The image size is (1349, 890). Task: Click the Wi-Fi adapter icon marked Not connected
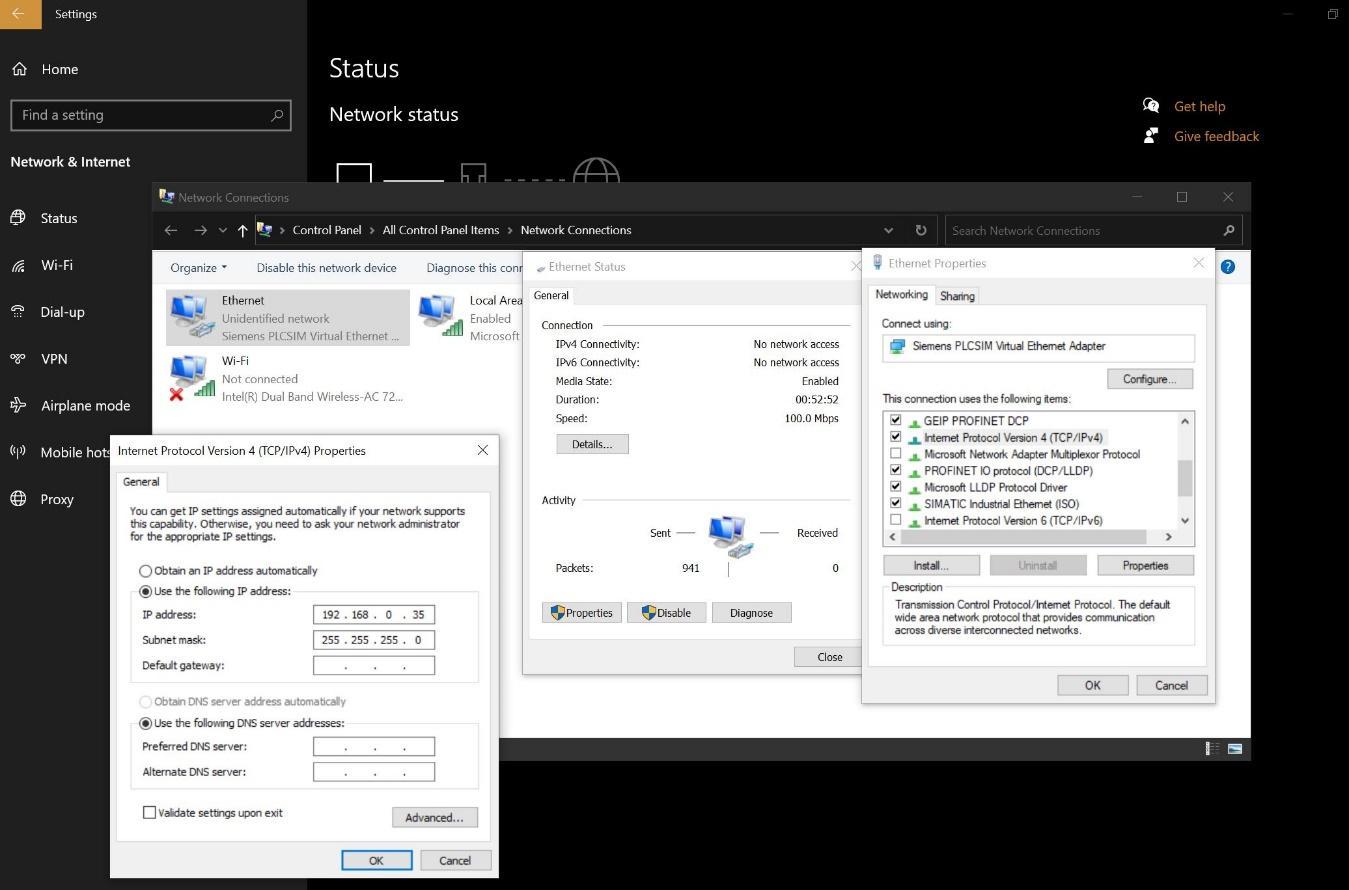[x=190, y=377]
